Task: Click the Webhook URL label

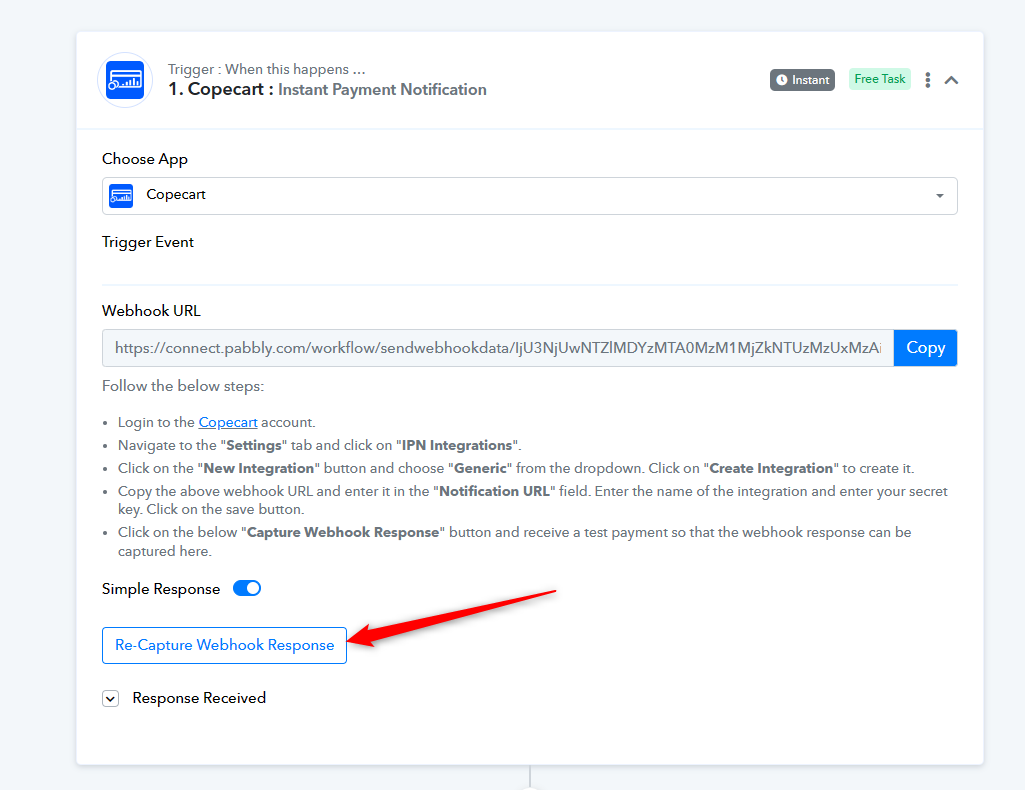Action: coord(151,310)
